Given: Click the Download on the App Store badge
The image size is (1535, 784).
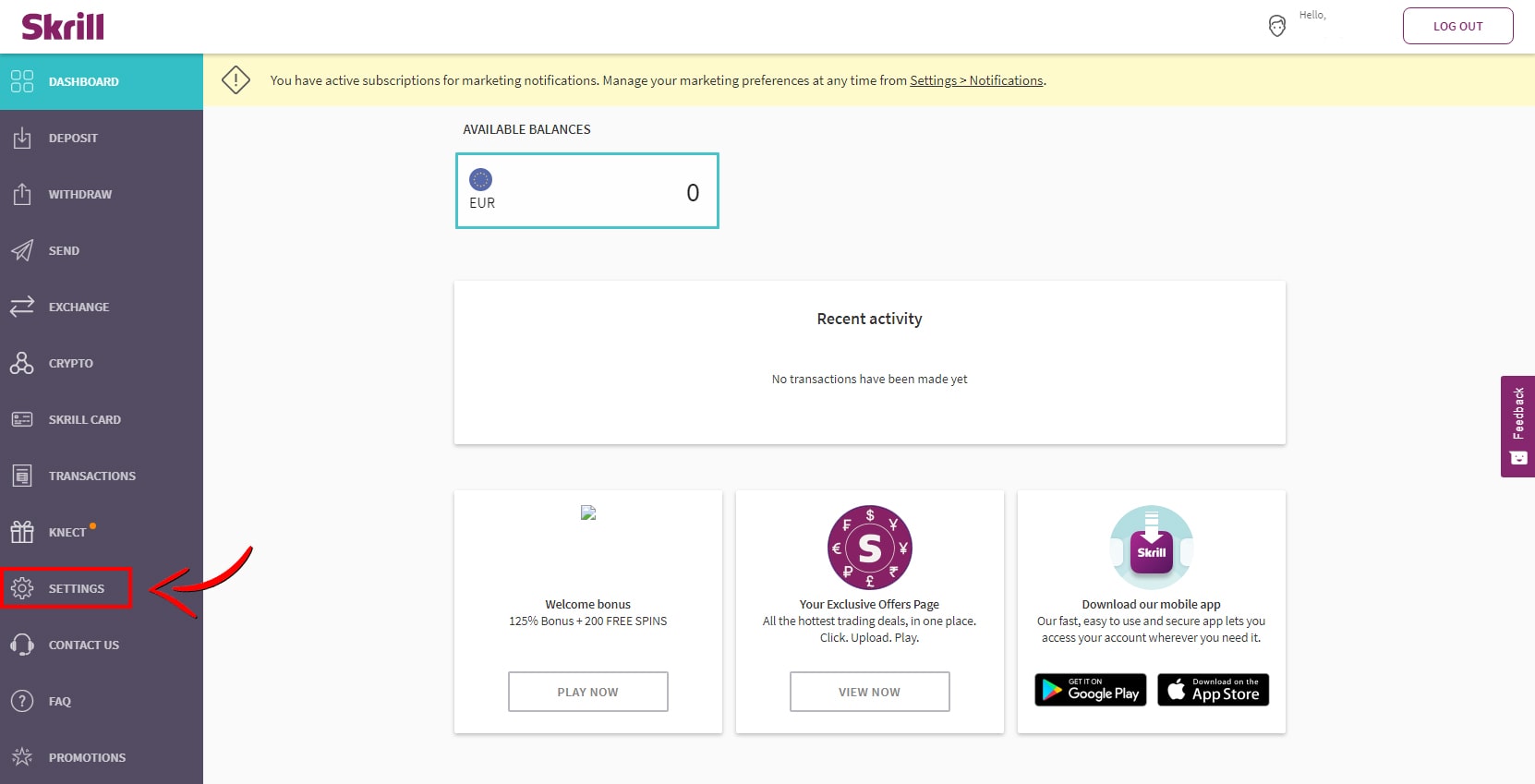Looking at the screenshot, I should pos(1214,690).
